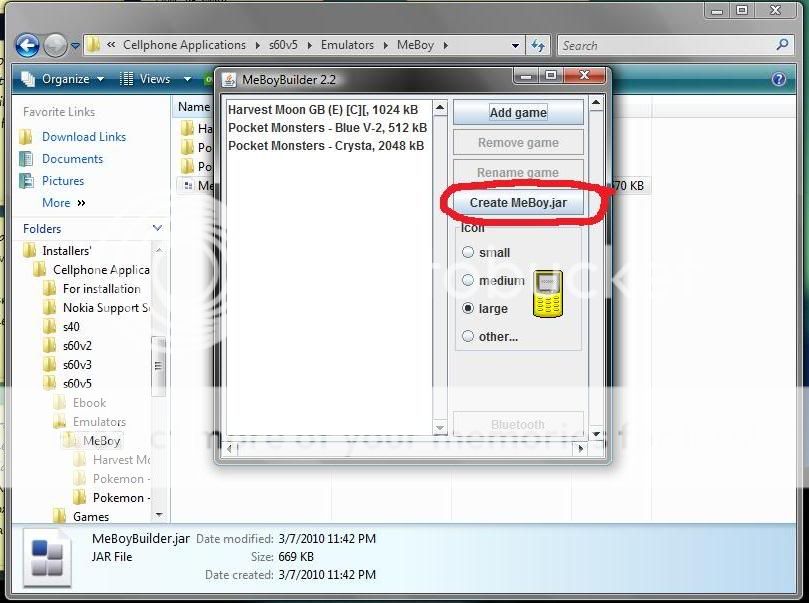Click the Add game button
Image resolution: width=809 pixels, height=603 pixels.
pyautogui.click(x=518, y=112)
